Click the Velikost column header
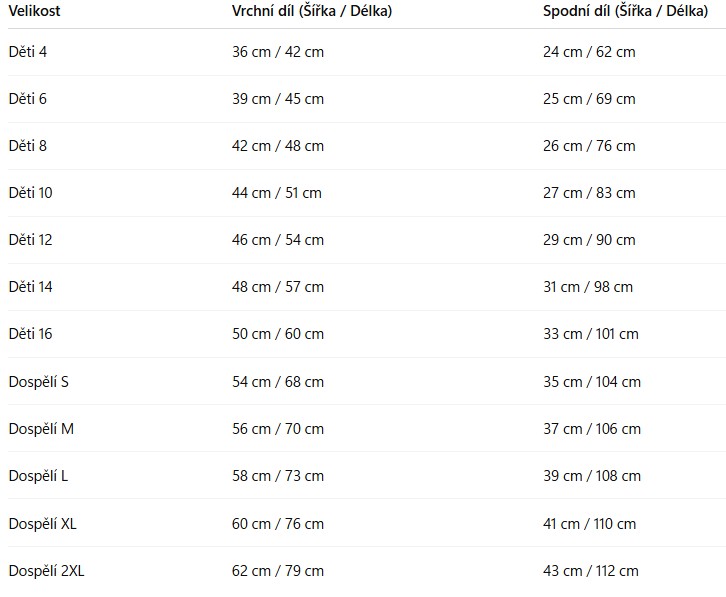 (x=36, y=11)
